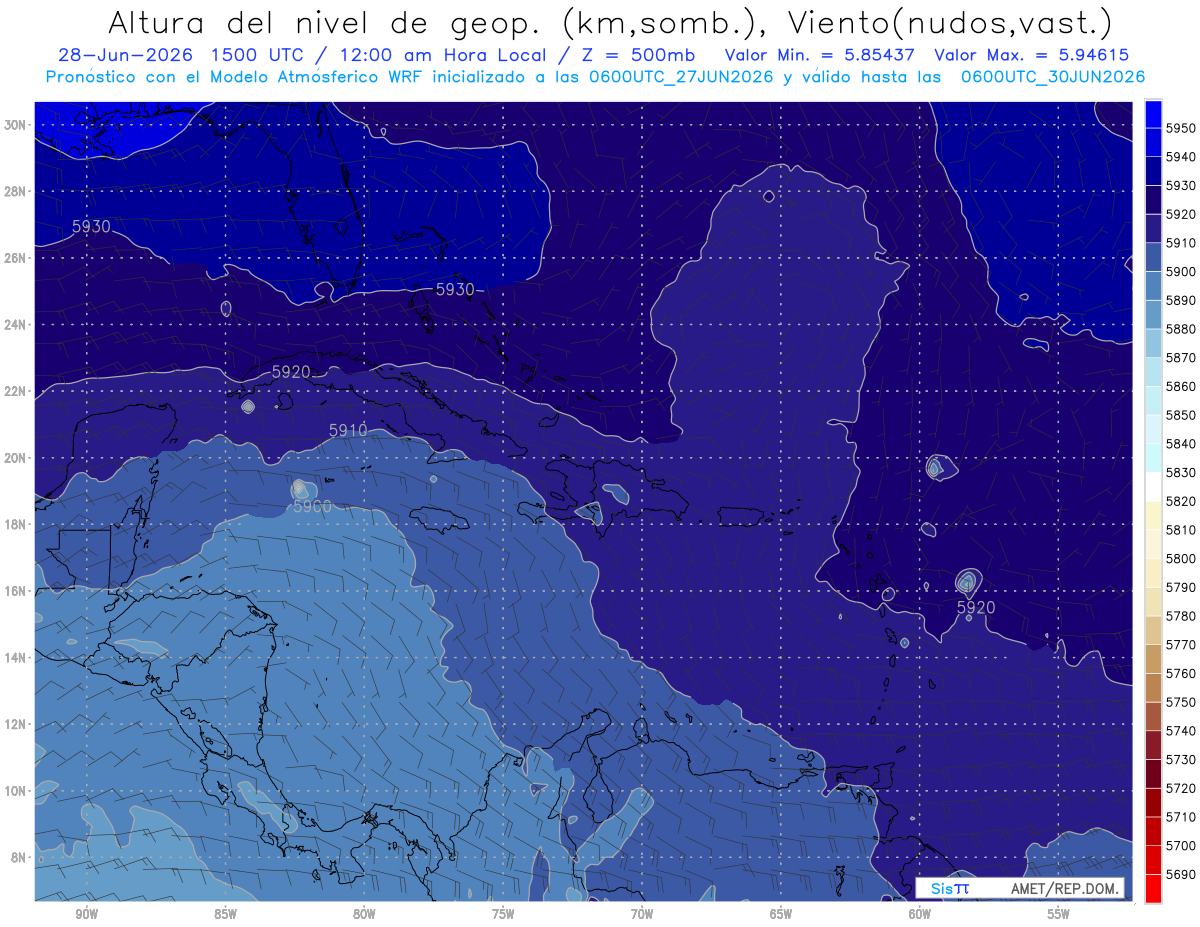Click the 20N latitude axis label

[17, 458]
